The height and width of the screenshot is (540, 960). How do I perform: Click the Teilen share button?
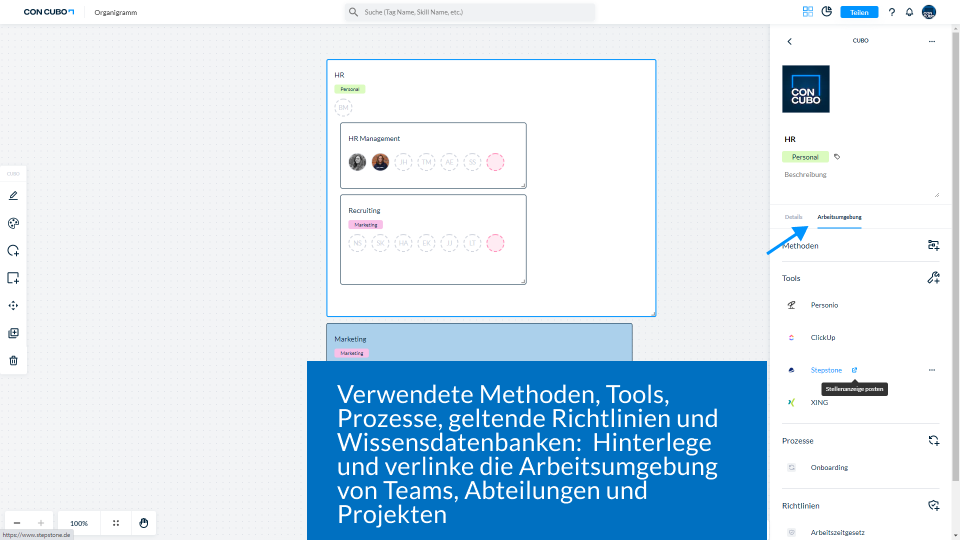pos(859,12)
